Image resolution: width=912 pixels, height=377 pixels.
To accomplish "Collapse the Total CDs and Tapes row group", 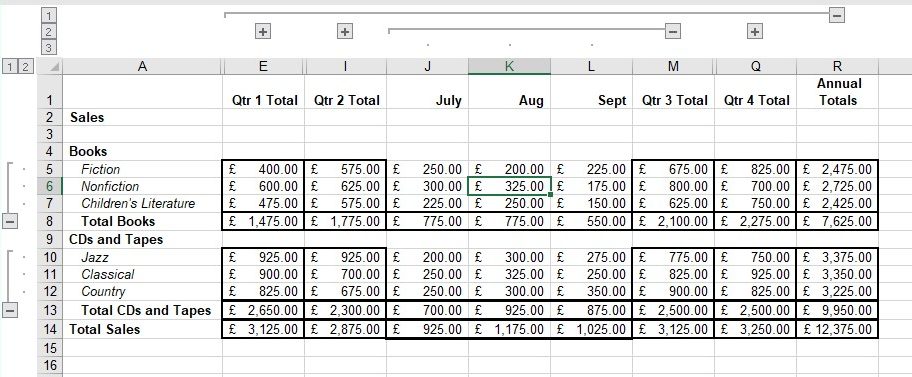I will click(x=10, y=310).
